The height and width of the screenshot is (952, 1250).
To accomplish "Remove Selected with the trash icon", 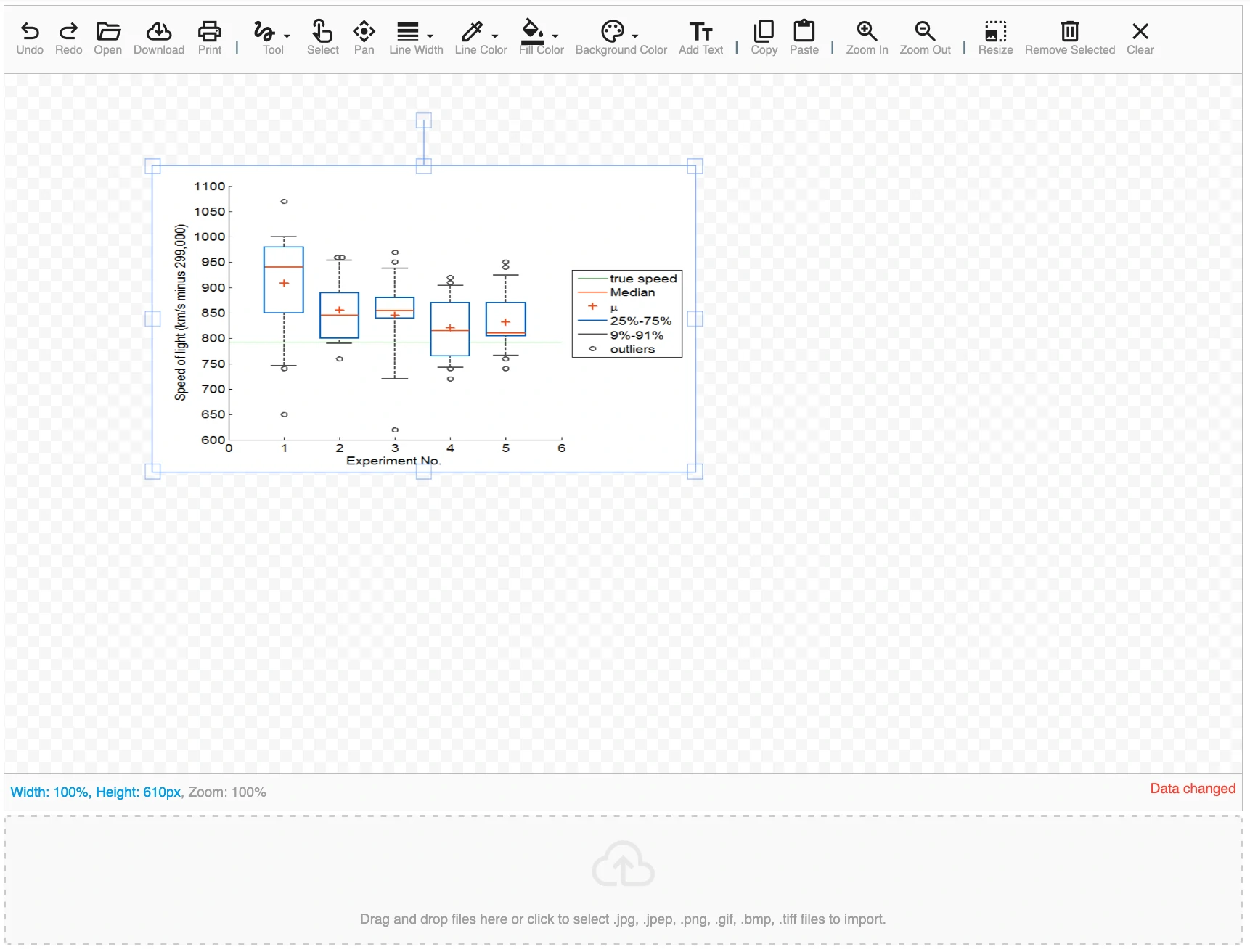I will [x=1069, y=31].
